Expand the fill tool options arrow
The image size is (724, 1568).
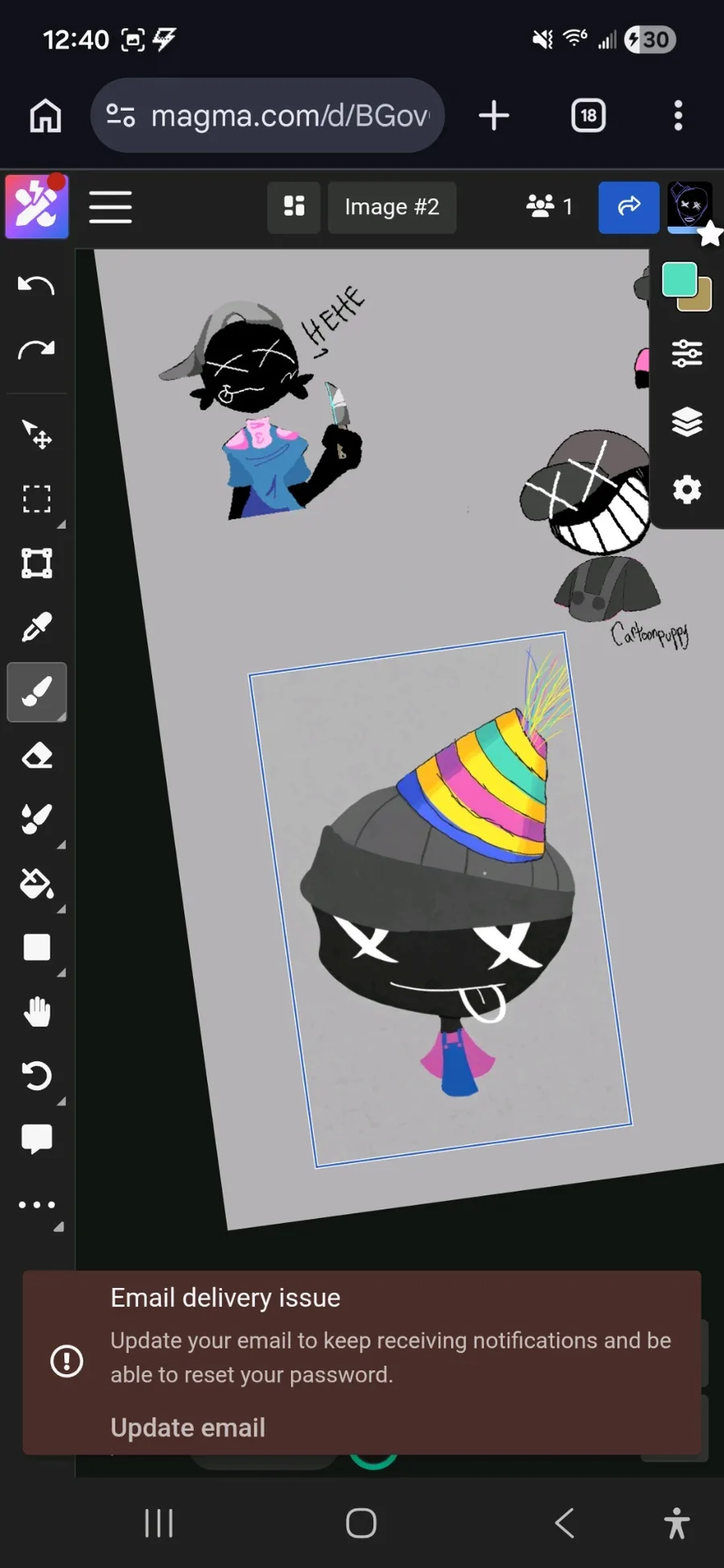coord(61,909)
